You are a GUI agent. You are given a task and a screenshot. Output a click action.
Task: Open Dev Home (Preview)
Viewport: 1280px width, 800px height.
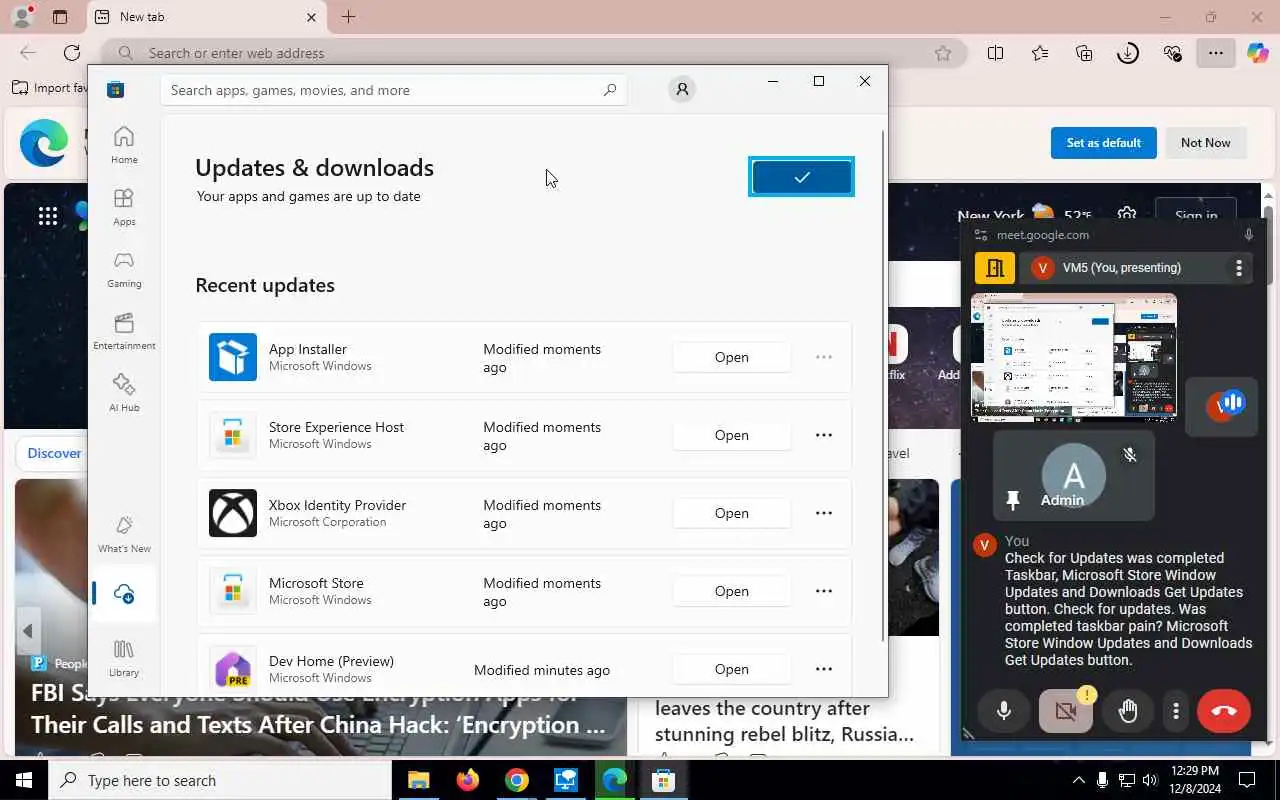point(731,669)
